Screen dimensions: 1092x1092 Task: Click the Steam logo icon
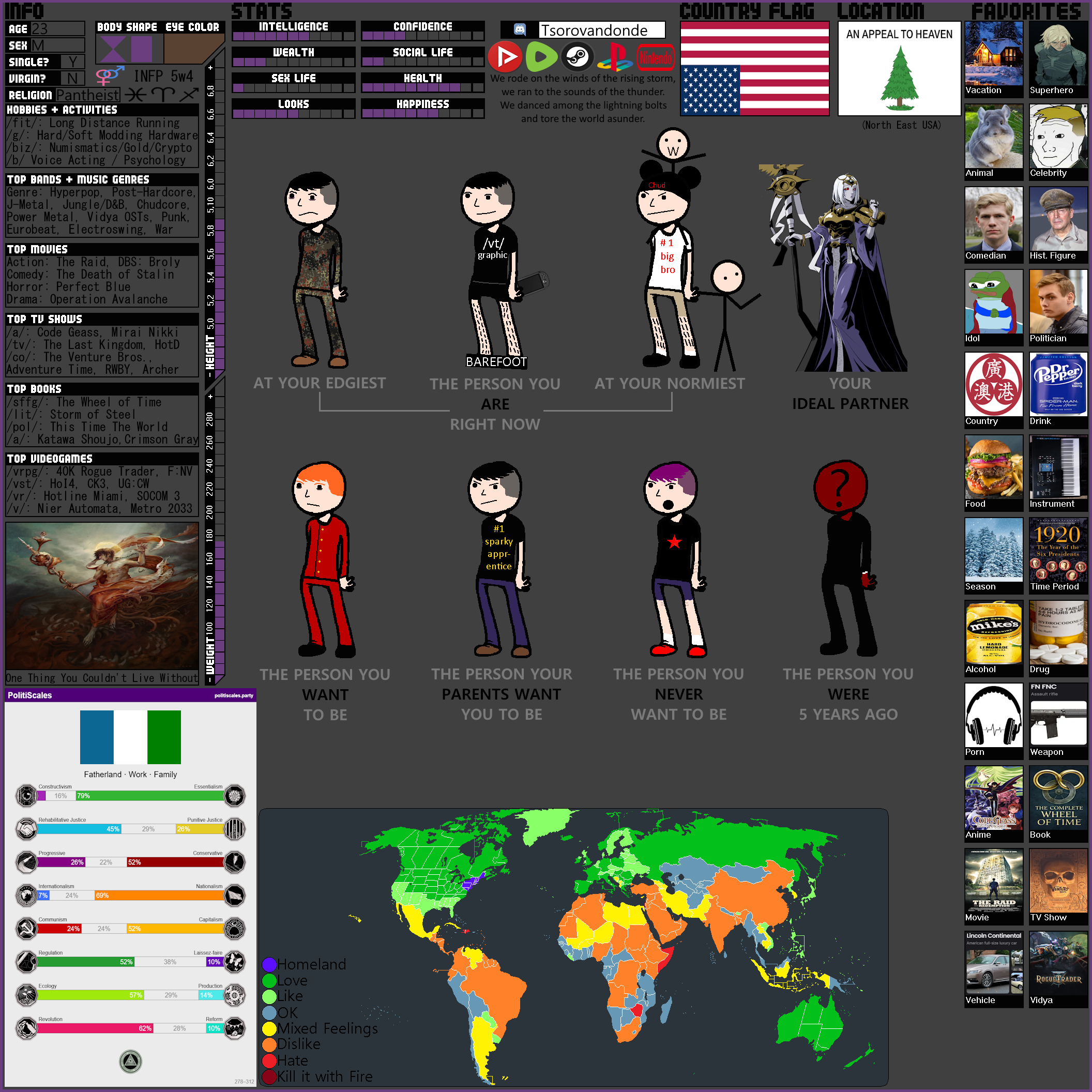coord(578,56)
